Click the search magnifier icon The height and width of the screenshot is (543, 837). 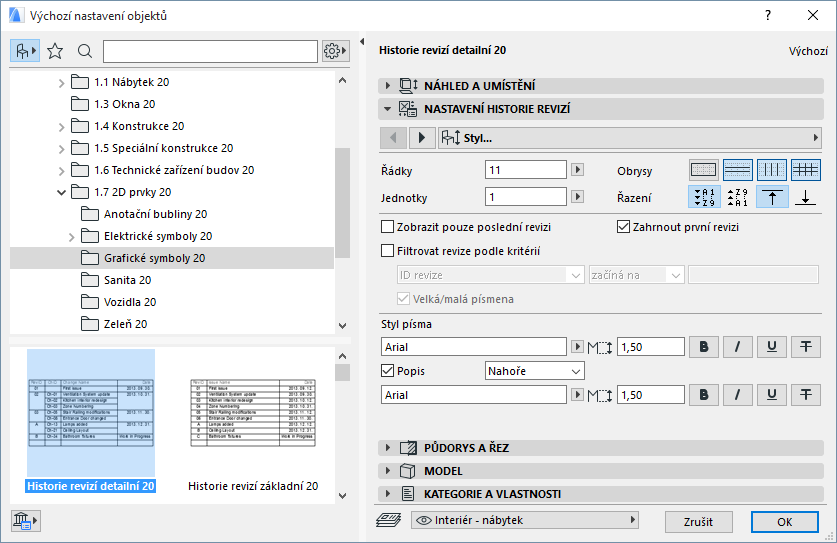click(x=85, y=51)
